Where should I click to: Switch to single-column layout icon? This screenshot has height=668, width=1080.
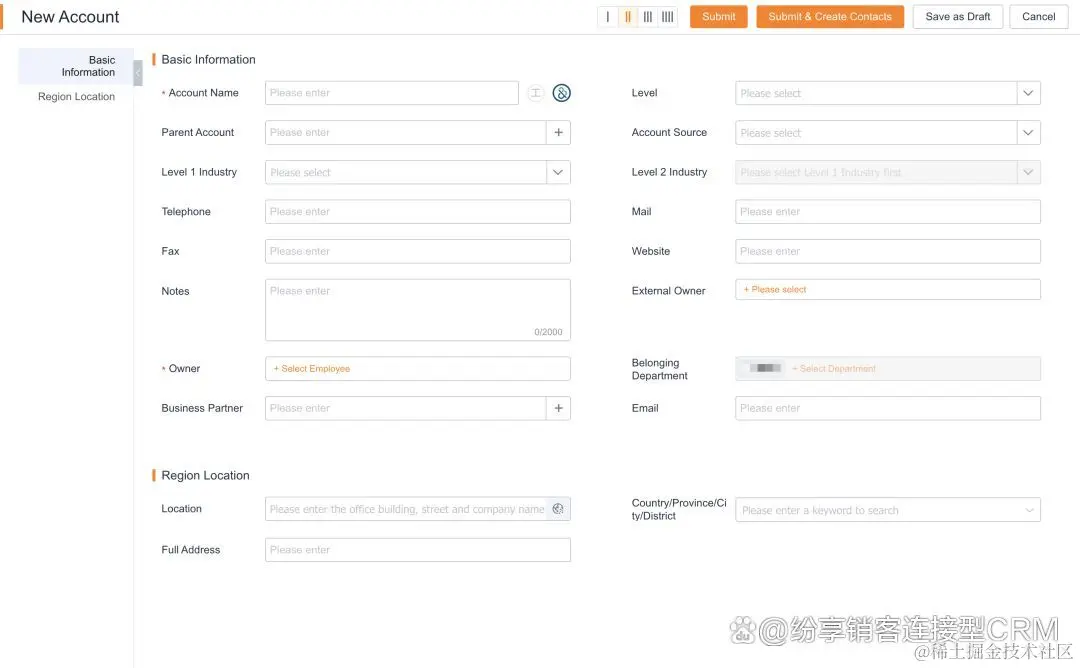point(608,17)
